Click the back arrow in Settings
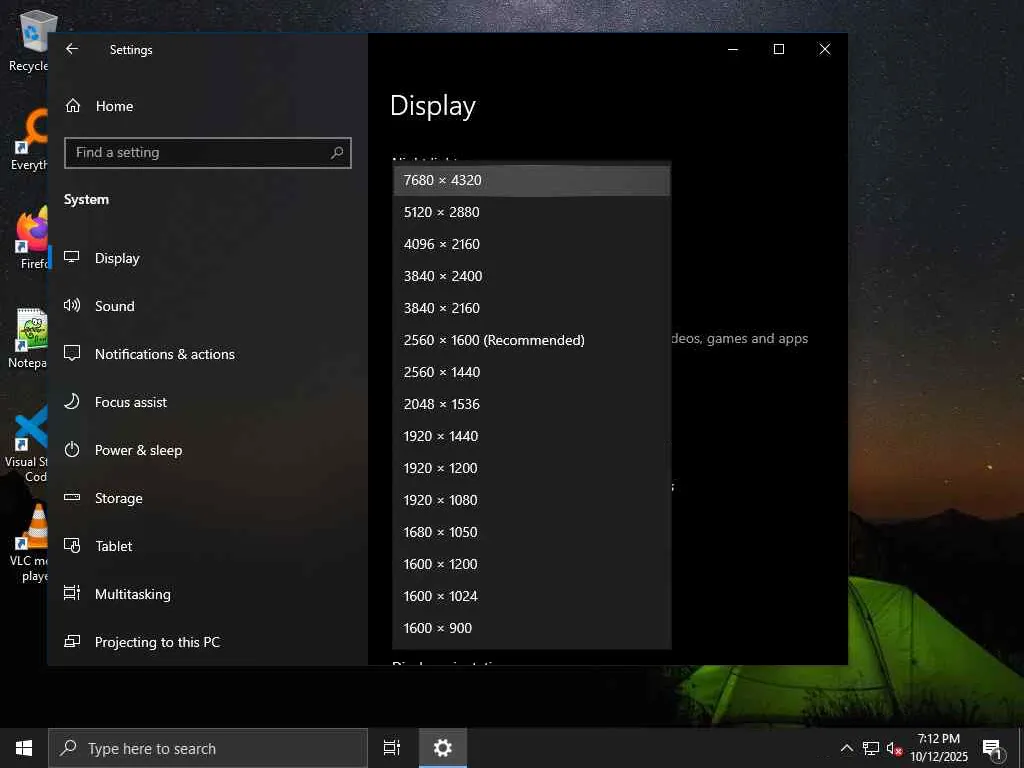 (72, 49)
